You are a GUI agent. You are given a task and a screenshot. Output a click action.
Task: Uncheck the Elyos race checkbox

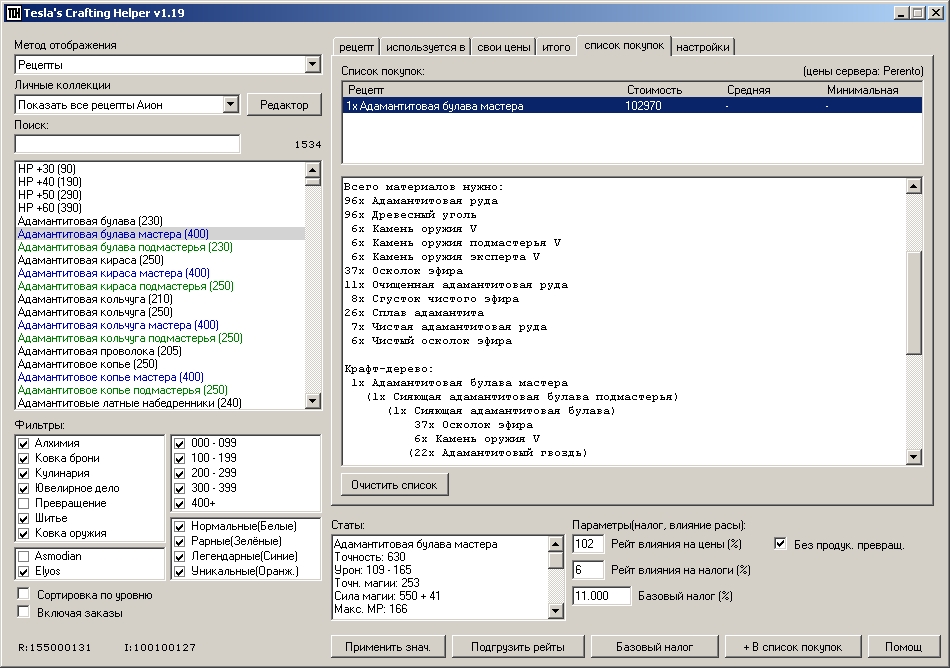[24, 571]
